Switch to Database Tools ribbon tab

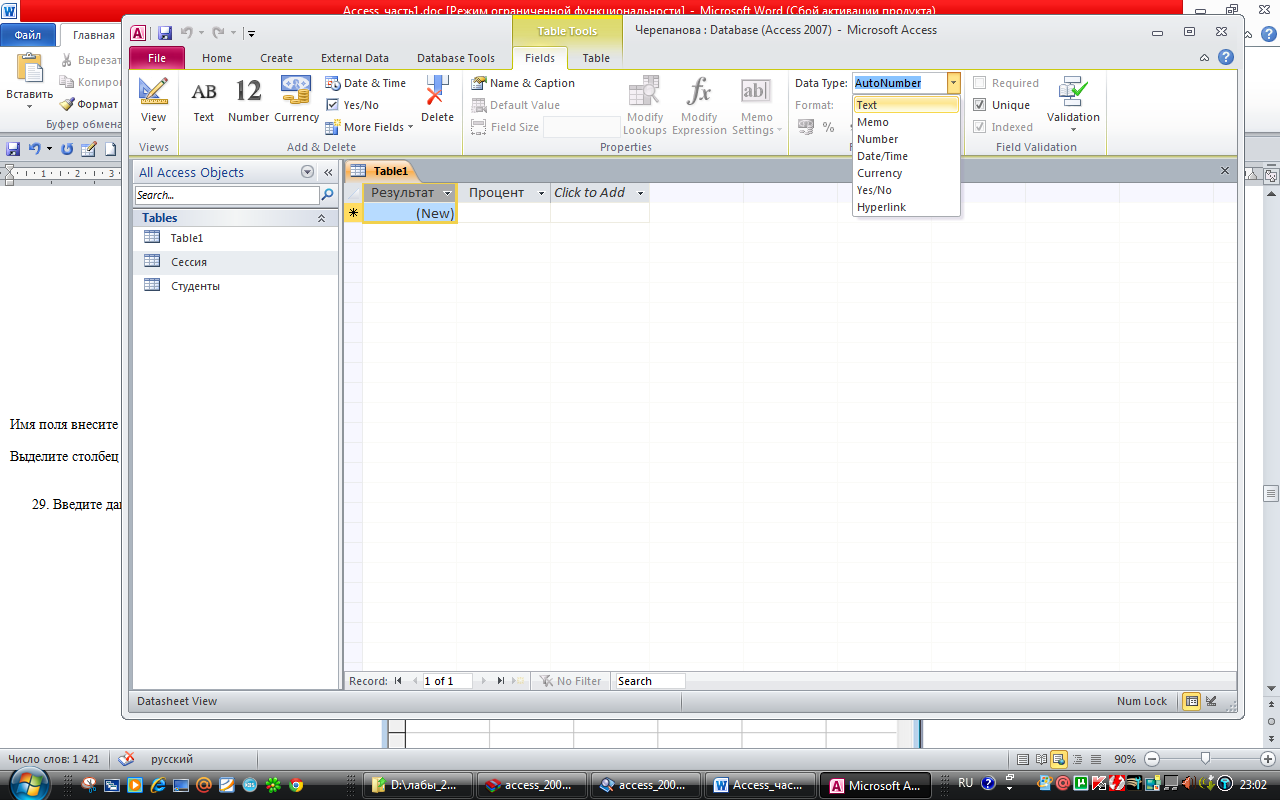[456, 58]
